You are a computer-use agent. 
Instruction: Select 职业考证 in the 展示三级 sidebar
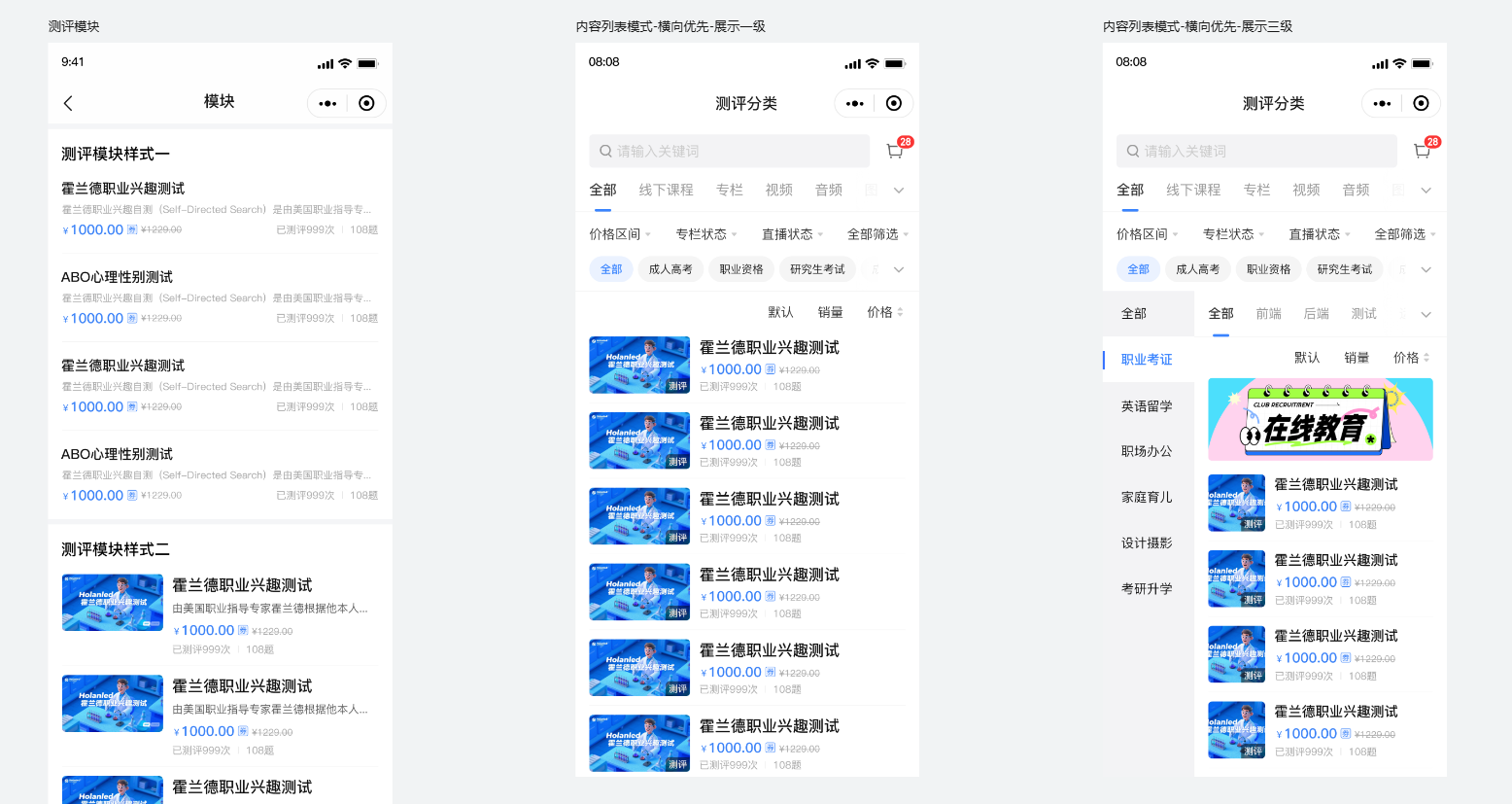coord(1147,360)
